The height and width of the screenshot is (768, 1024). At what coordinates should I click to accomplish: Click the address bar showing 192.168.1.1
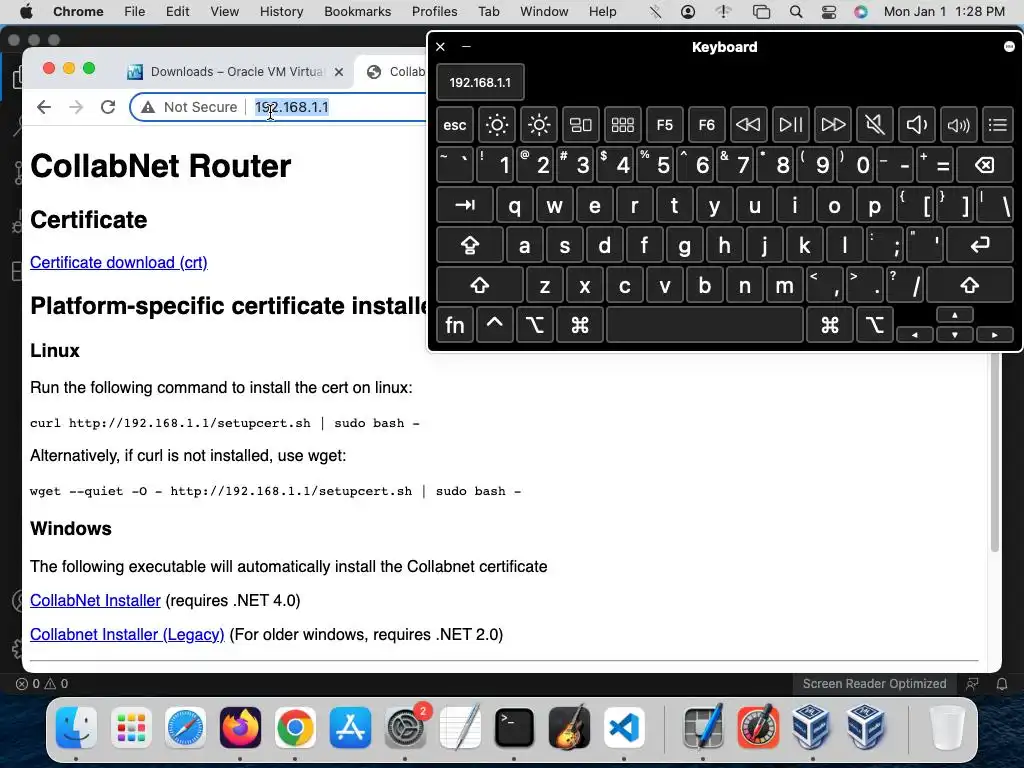(x=291, y=107)
